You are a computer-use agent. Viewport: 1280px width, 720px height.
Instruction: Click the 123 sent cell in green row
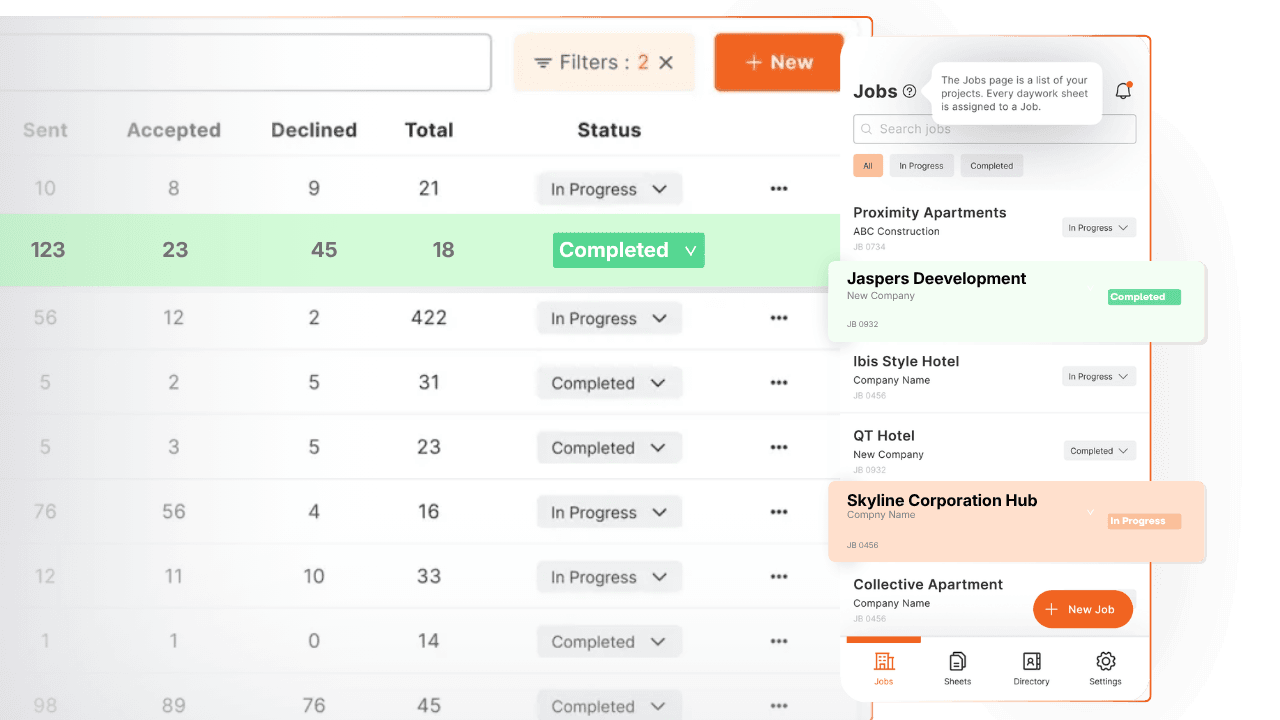[47, 250]
